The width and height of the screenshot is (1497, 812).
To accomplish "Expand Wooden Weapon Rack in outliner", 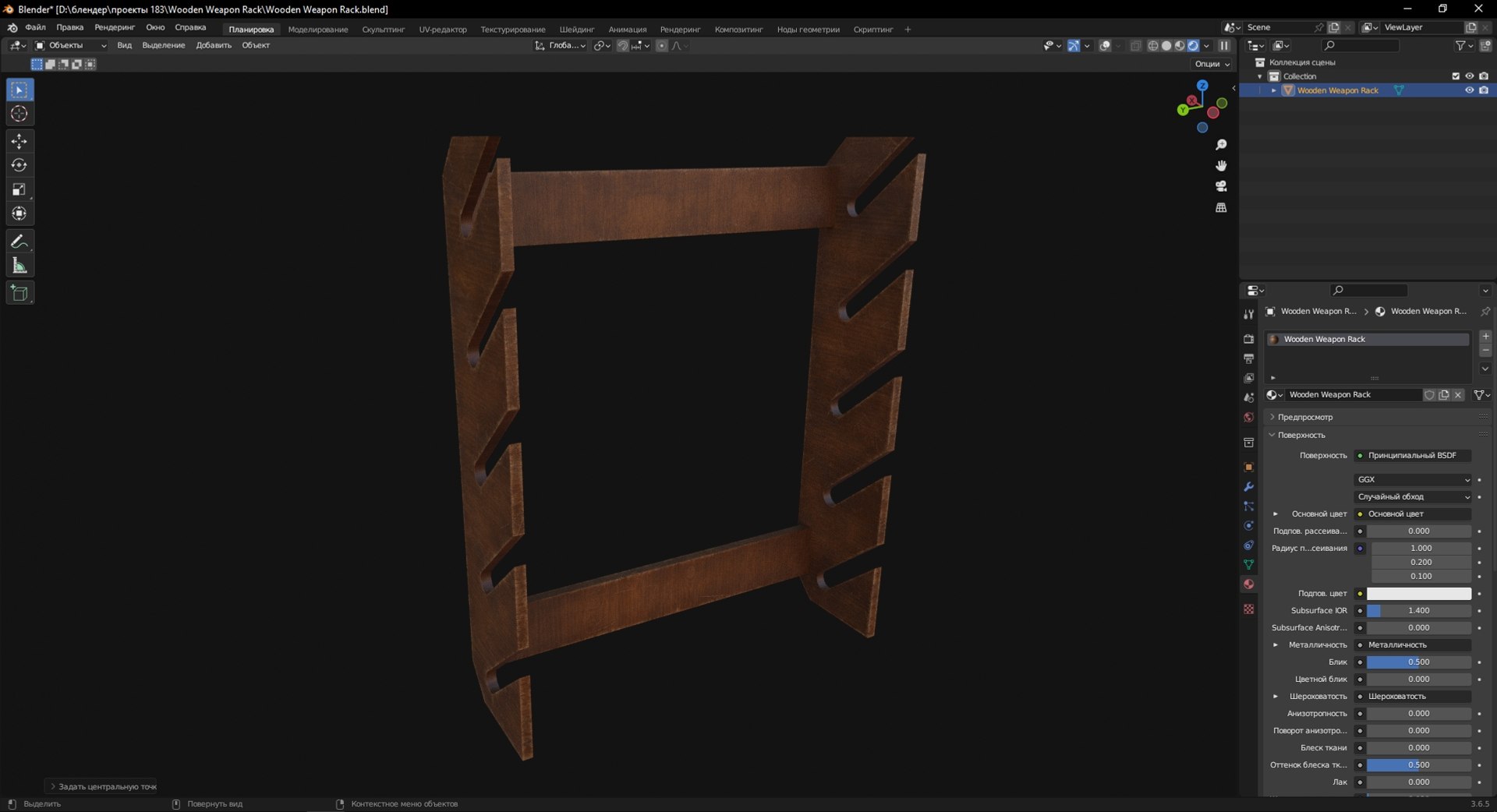I will pos(1274,90).
